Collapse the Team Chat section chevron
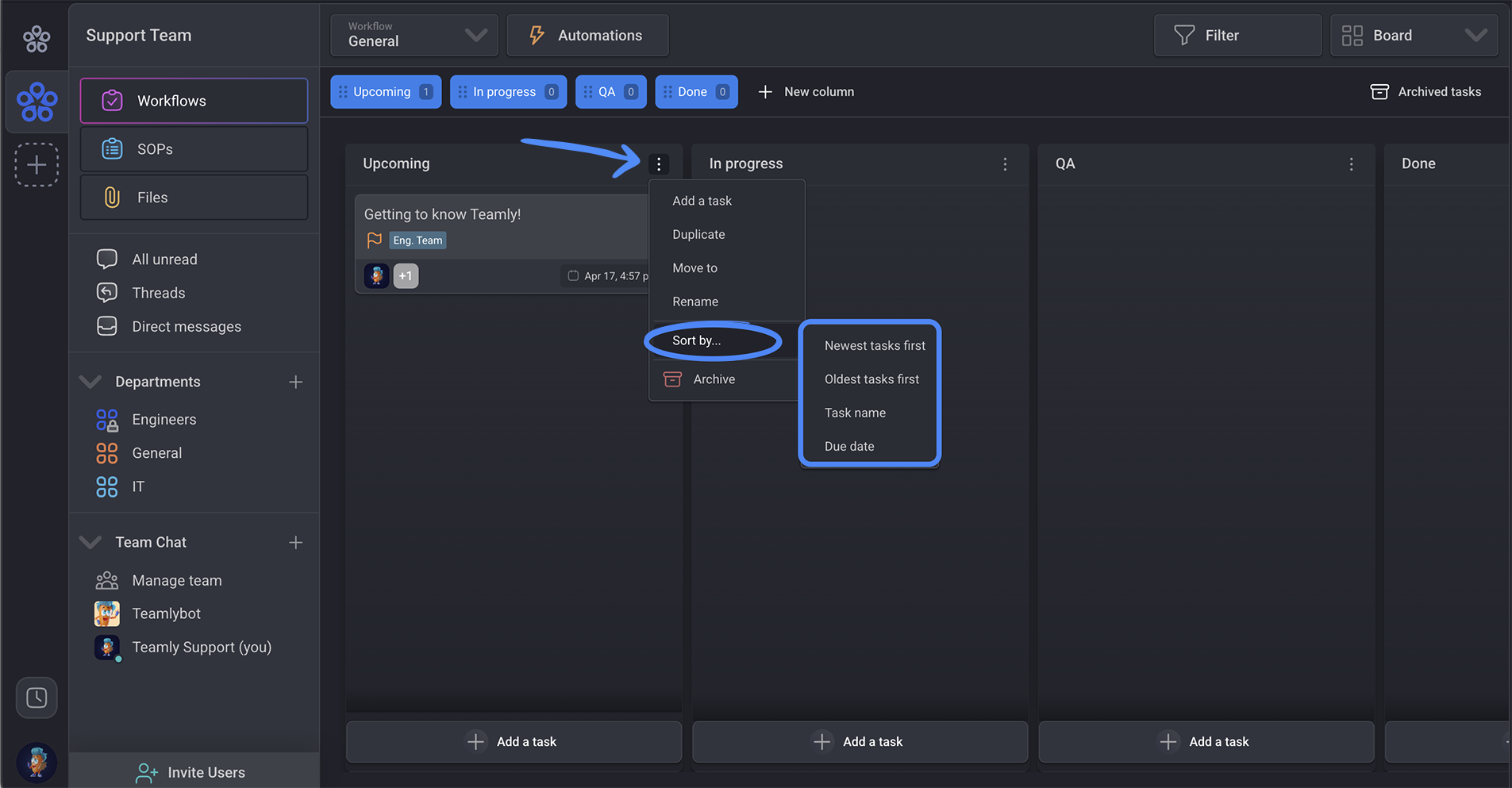This screenshot has width=1512, height=788. (90, 542)
